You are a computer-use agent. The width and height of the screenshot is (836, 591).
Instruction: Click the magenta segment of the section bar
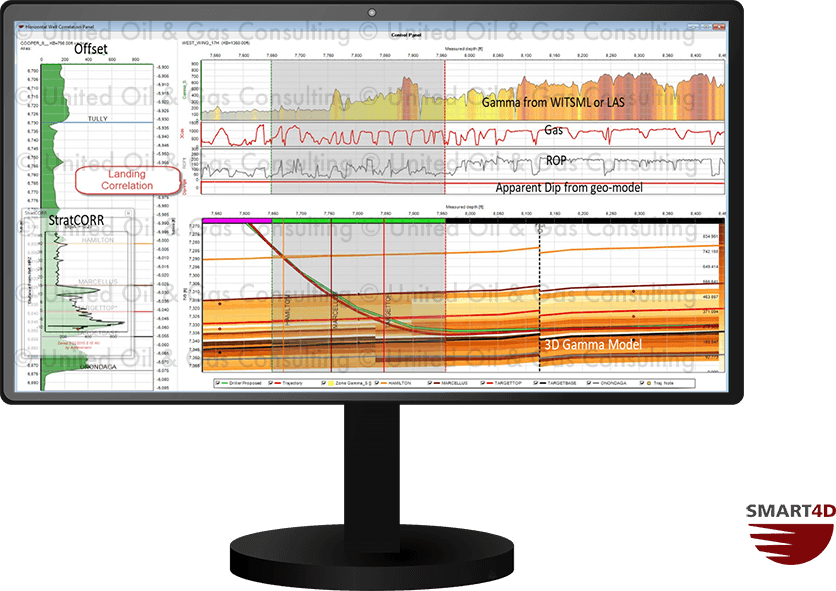[x=235, y=217]
